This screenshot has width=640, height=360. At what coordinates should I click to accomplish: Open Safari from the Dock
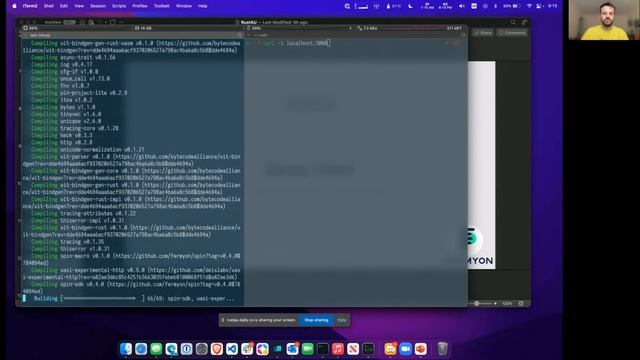point(141,349)
